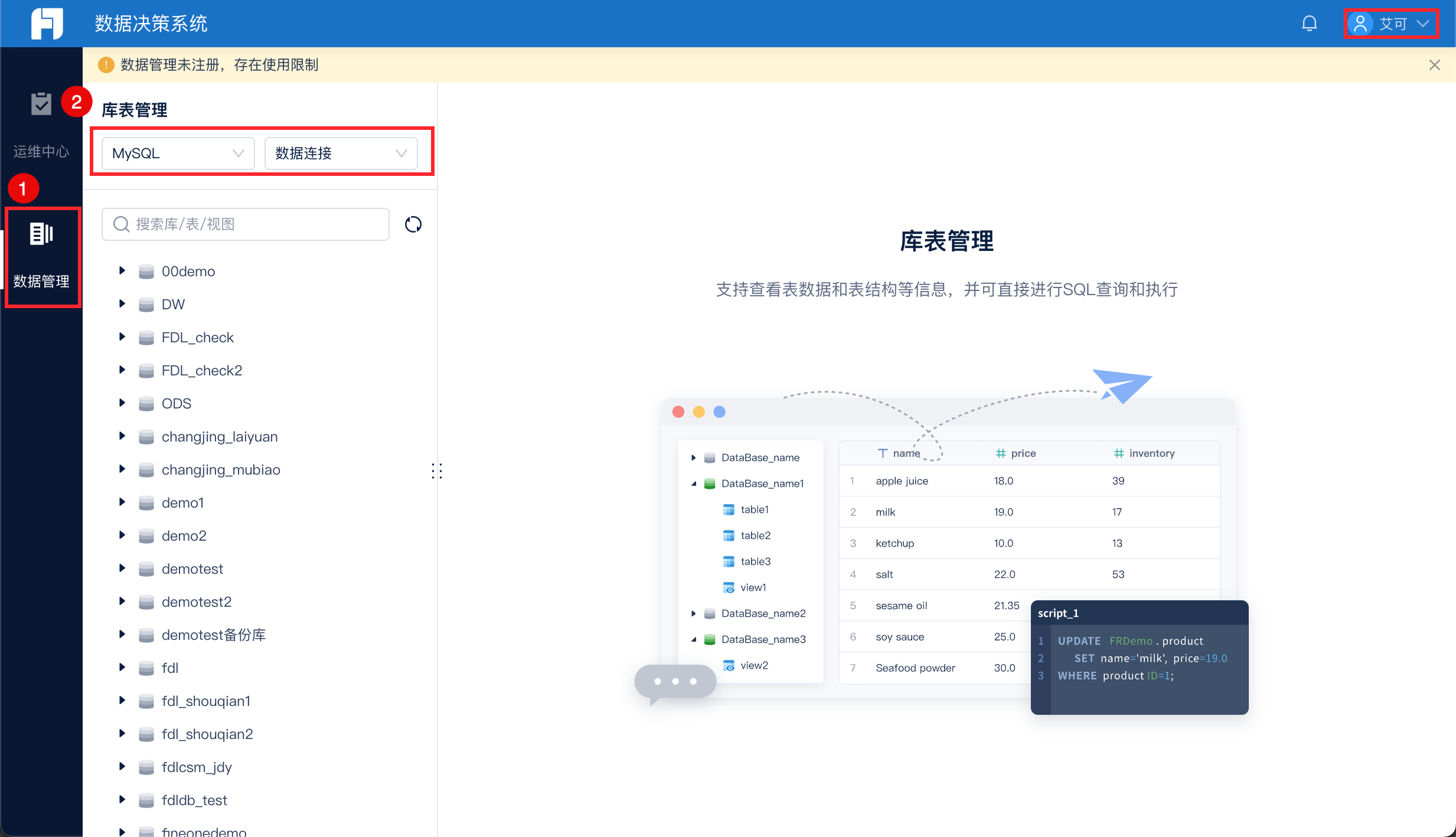Viewport: 1456px width, 837px height.
Task: Click the orange warning icon in banner
Action: (x=106, y=65)
